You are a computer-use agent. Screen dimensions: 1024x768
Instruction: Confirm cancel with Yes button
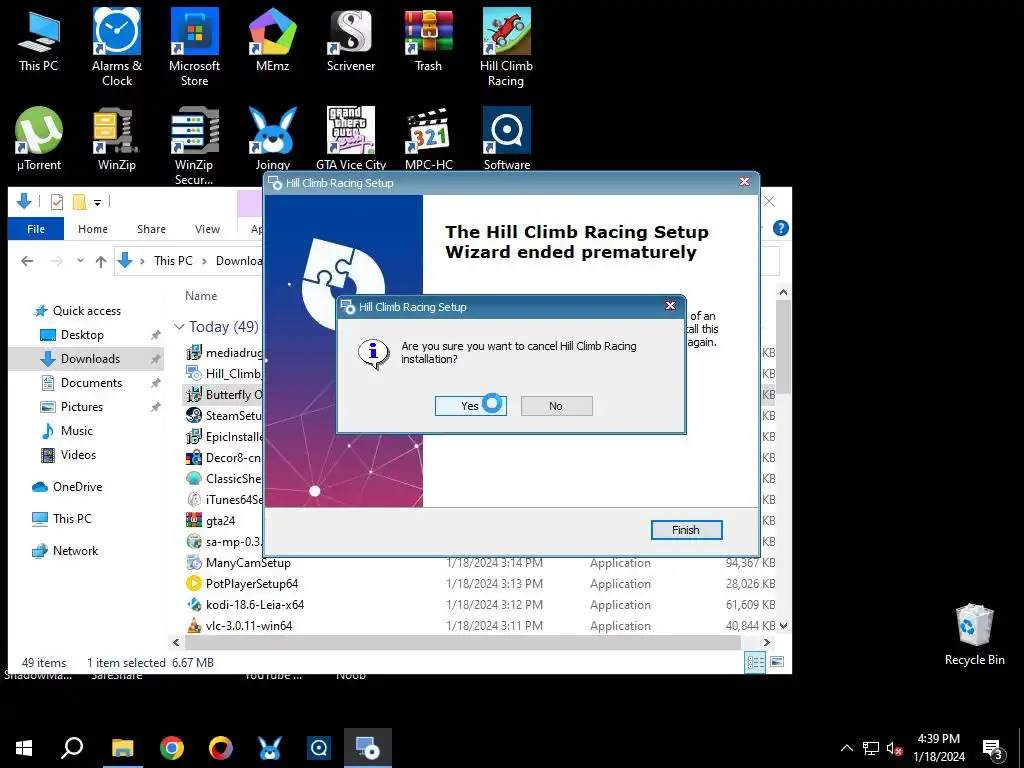(471, 406)
